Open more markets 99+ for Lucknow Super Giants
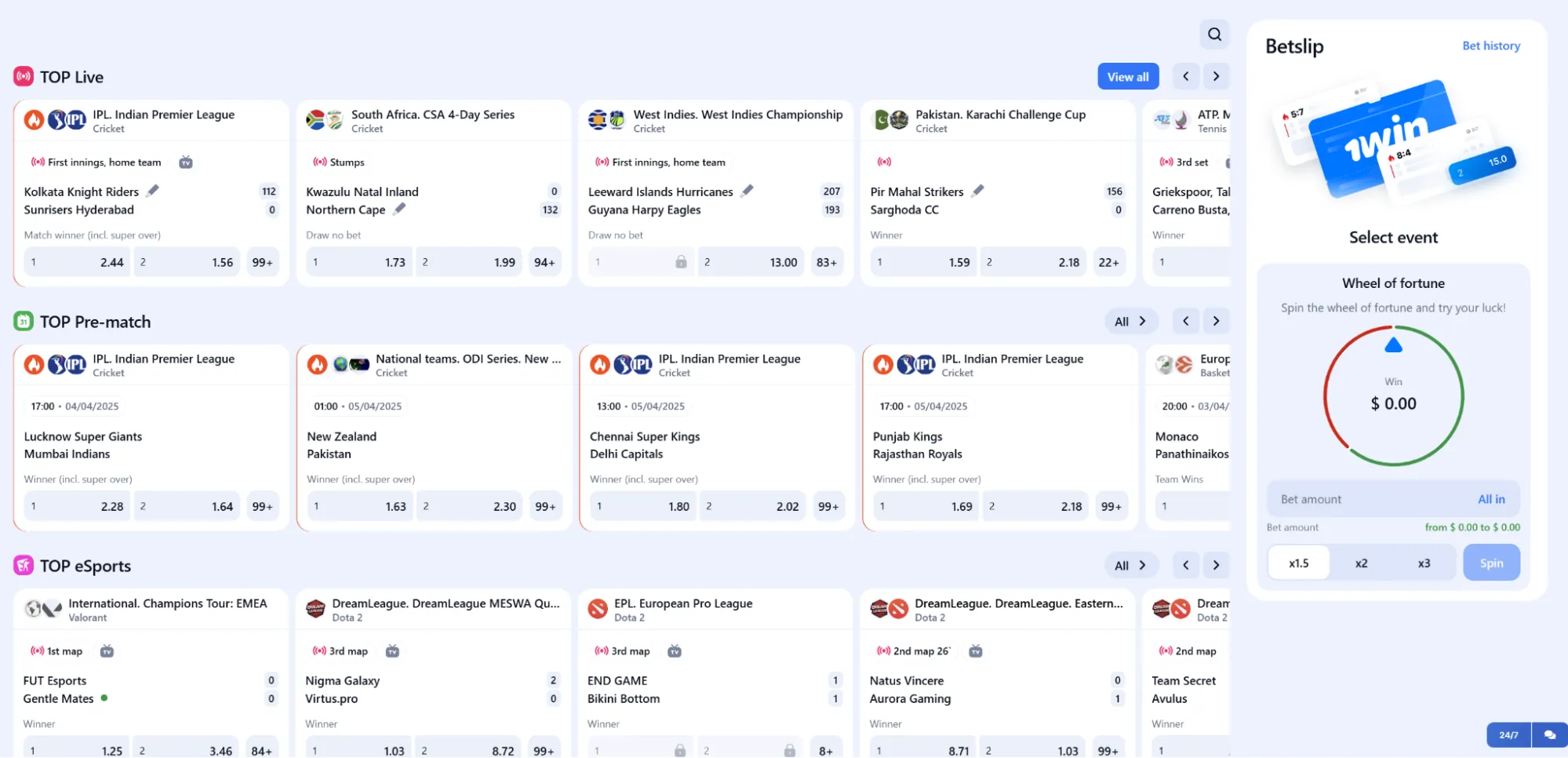 pyautogui.click(x=263, y=507)
